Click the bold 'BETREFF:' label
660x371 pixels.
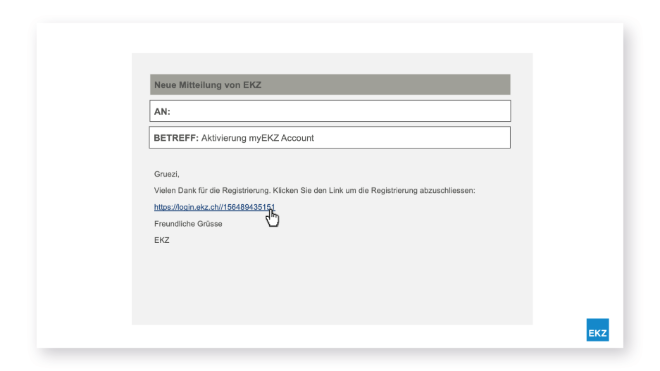tap(176, 138)
